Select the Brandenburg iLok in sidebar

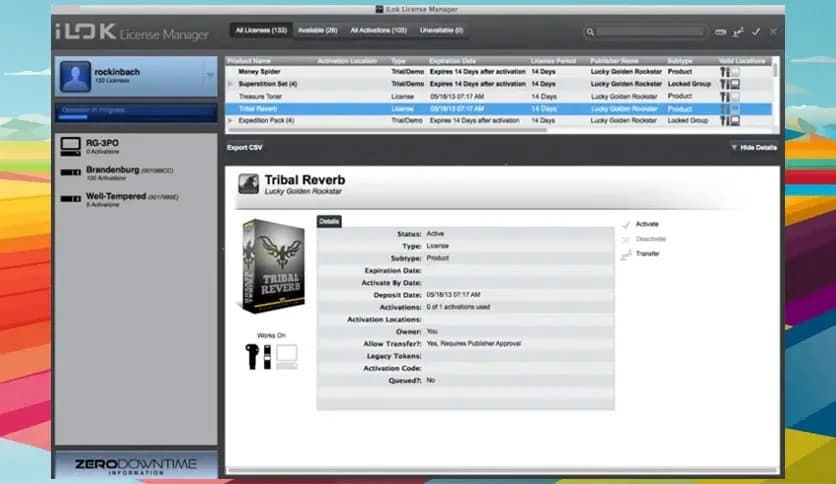[136, 173]
